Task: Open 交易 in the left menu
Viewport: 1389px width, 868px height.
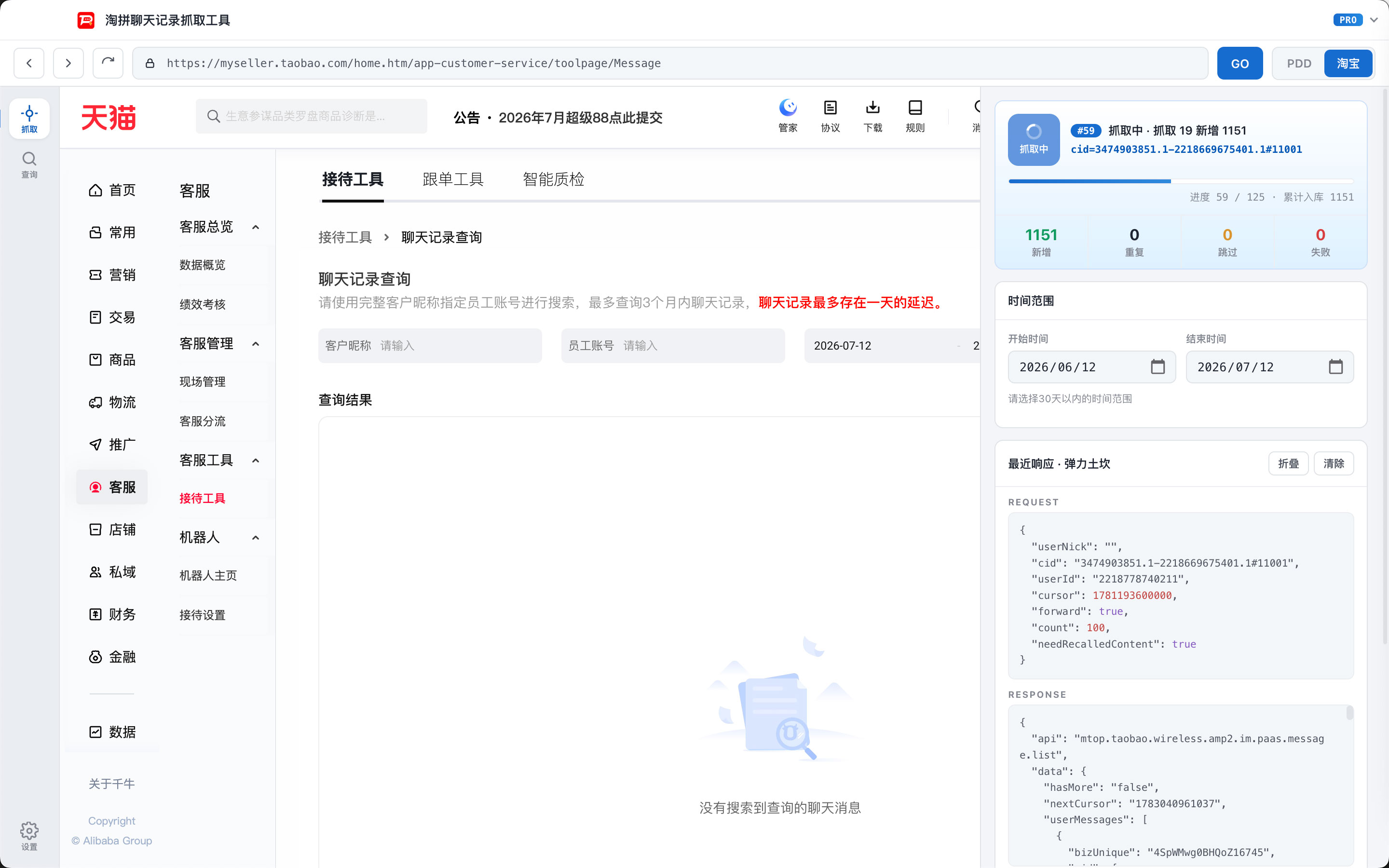Action: click(x=112, y=317)
